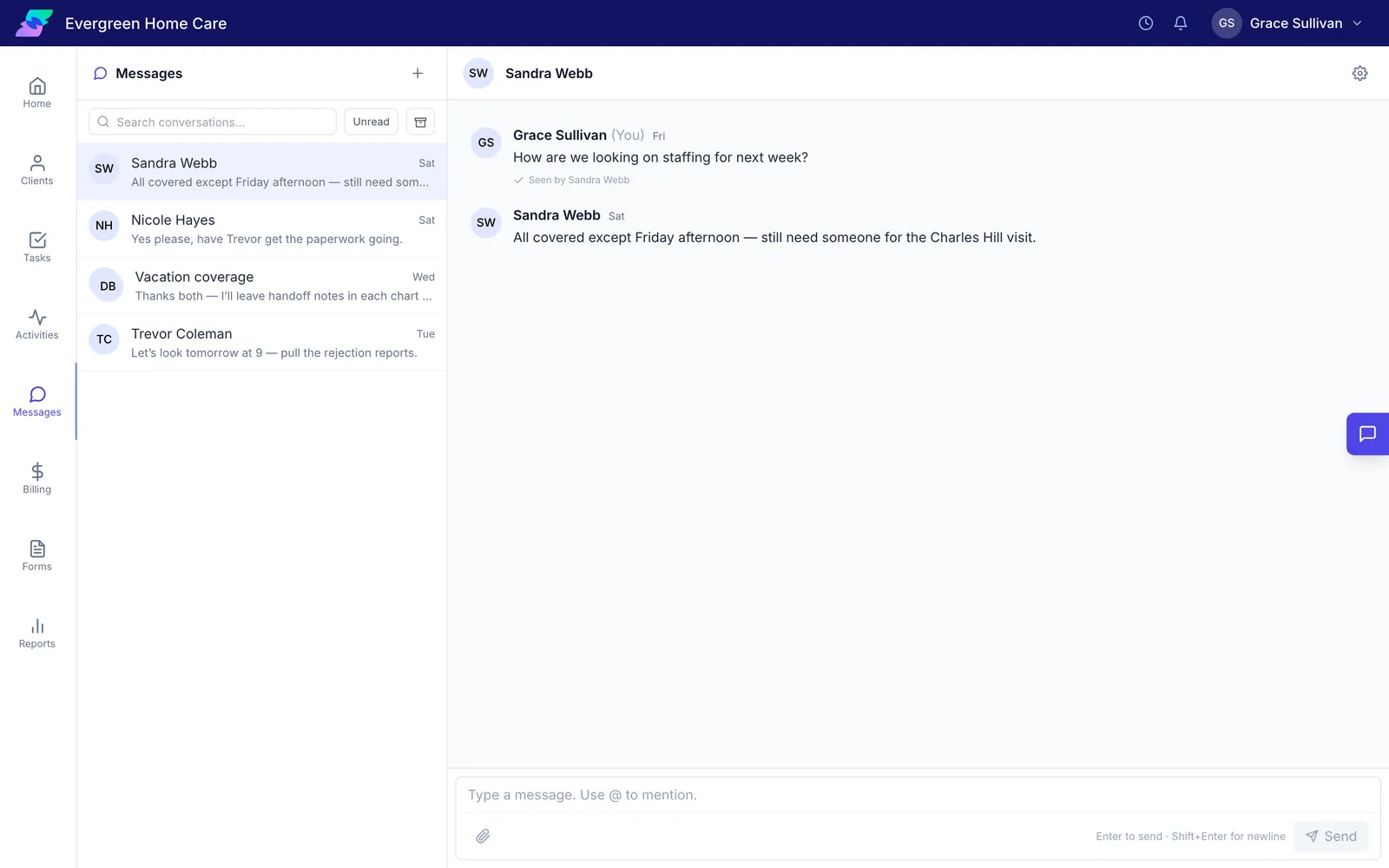The height and width of the screenshot is (868, 1389).
Task: Click the Charles Hill visit message
Action: tap(774, 238)
